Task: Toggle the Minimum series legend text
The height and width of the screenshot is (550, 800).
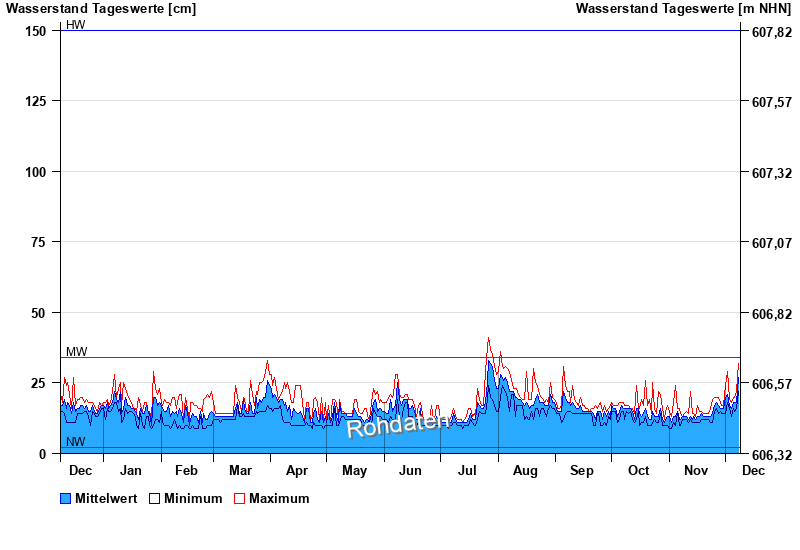Action: coord(193,498)
